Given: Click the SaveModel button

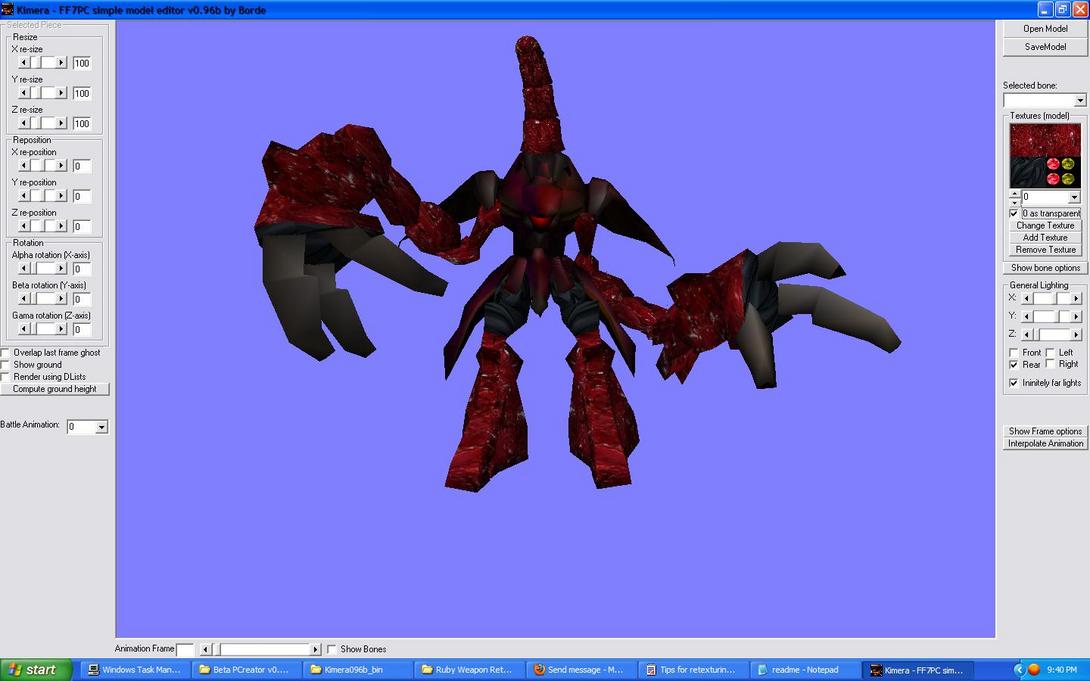Looking at the screenshot, I should (x=1045, y=47).
